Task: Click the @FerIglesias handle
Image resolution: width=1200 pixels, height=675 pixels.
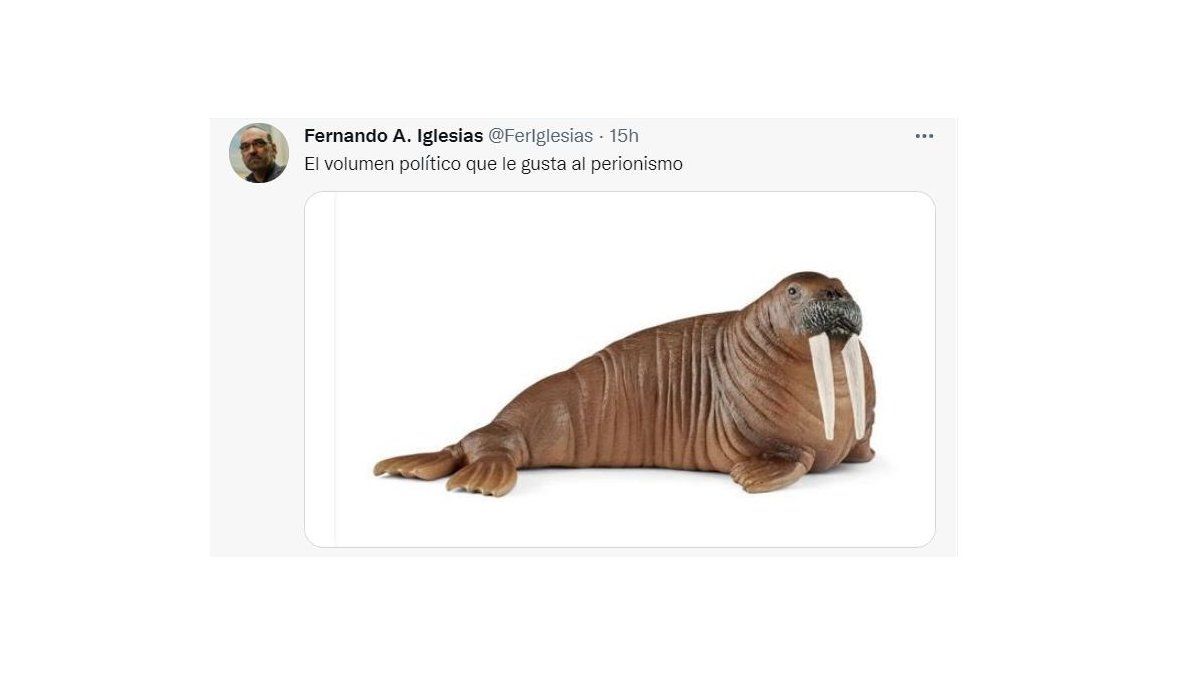Action: (540, 136)
